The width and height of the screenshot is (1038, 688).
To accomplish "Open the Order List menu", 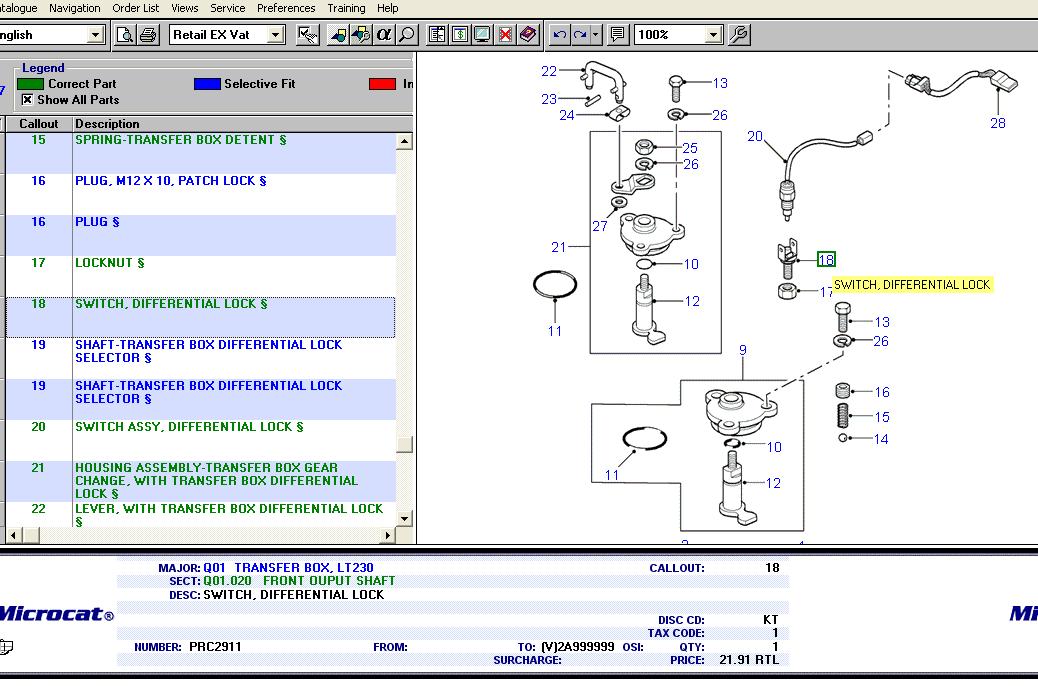I will pos(135,8).
